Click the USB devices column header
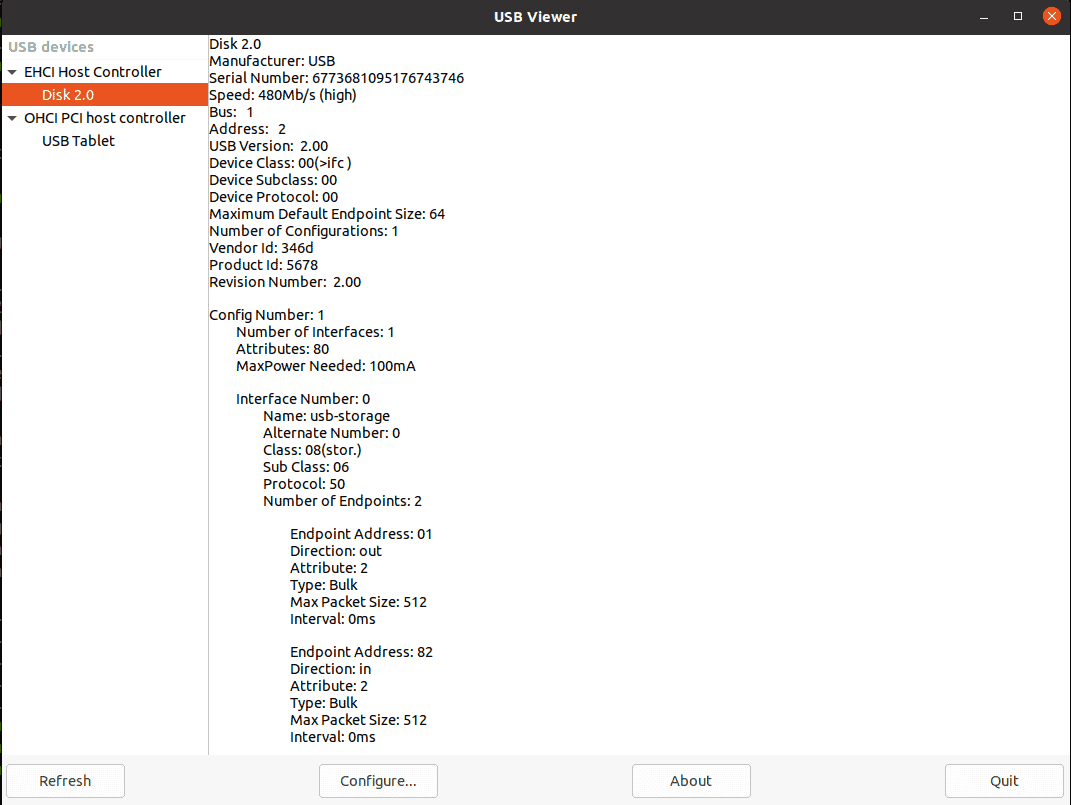Viewport: 1071px width, 805px height. click(x=51, y=46)
